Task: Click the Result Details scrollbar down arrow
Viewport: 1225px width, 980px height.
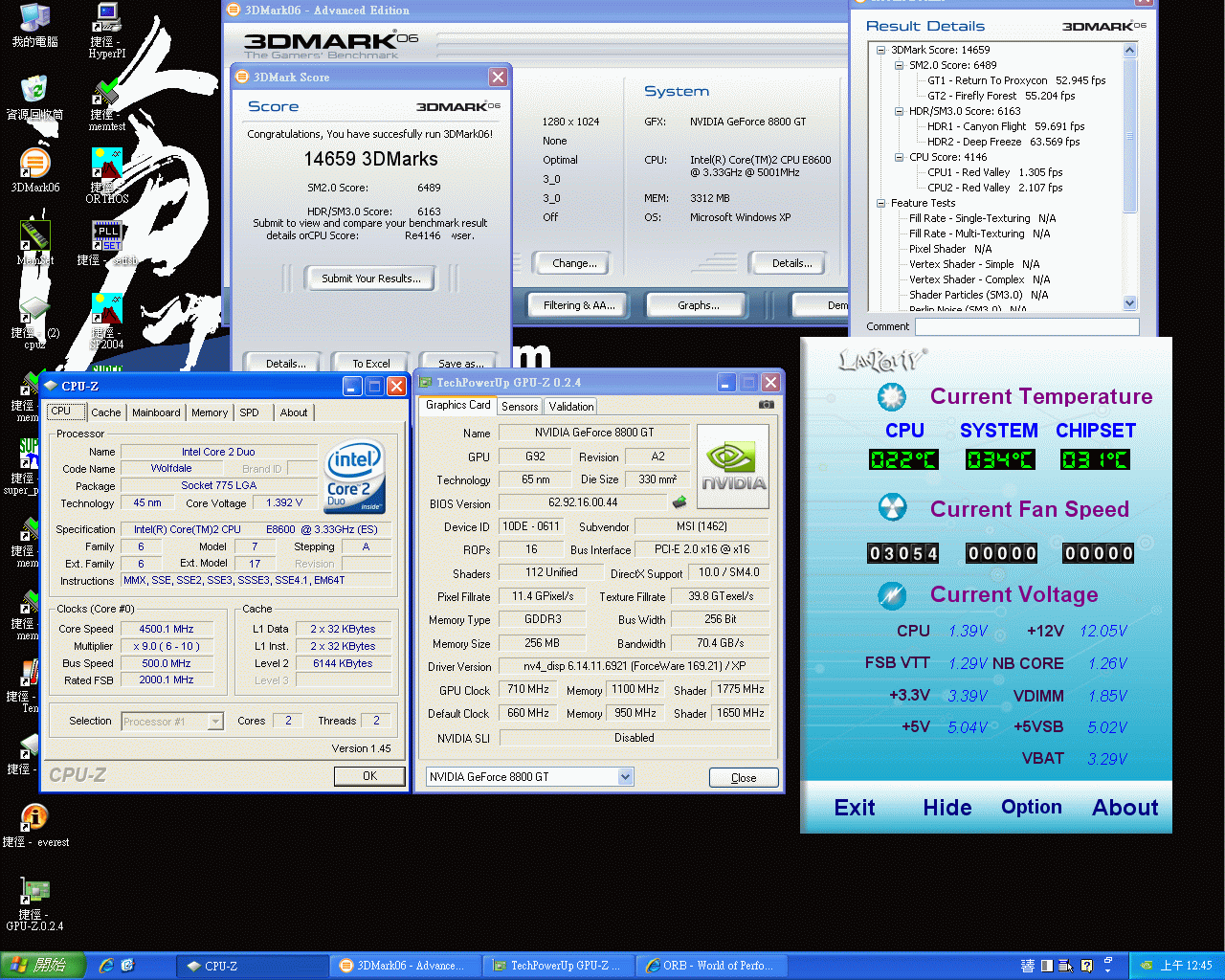Action: tap(1129, 302)
